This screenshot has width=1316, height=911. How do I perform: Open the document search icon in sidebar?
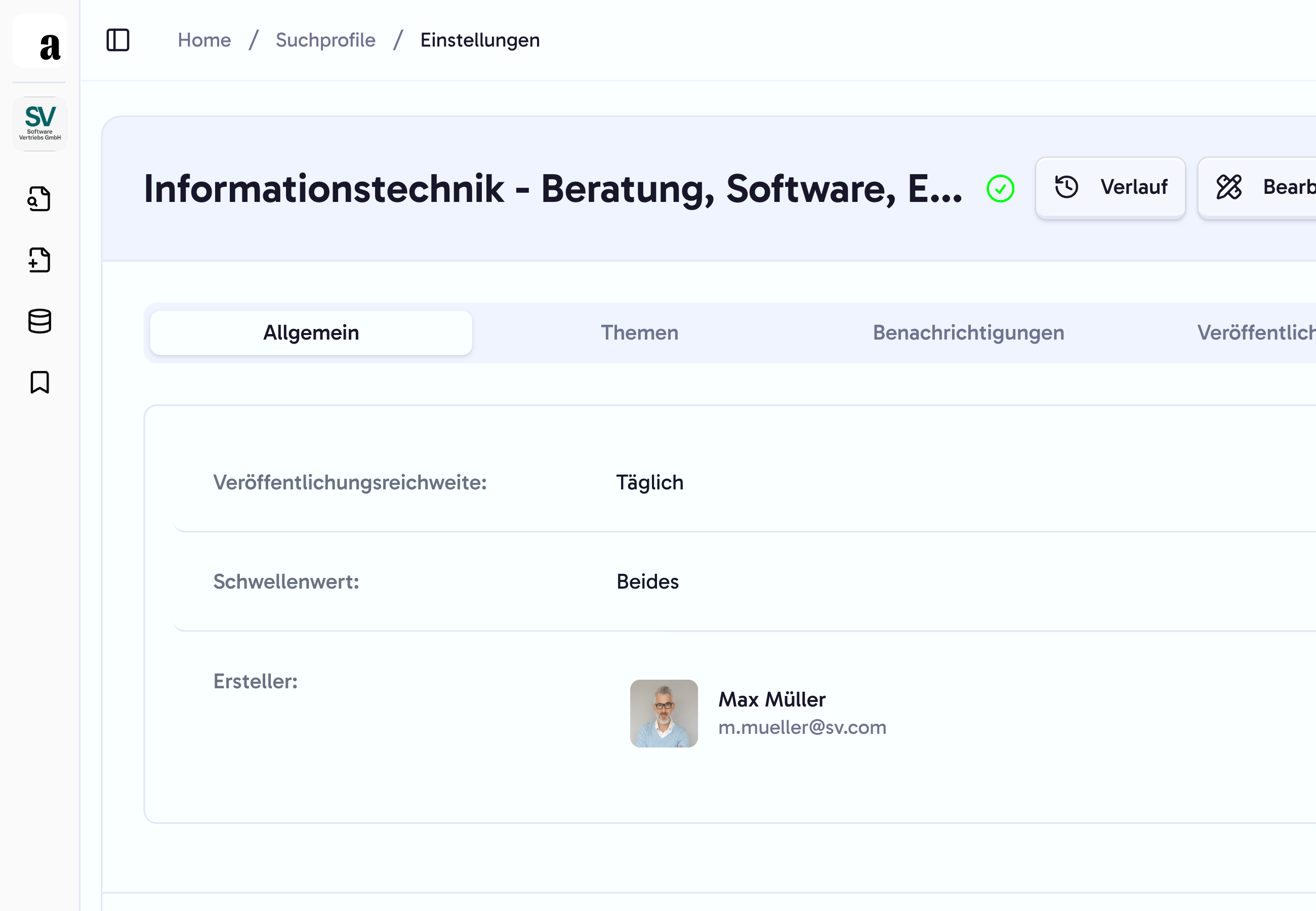tap(39, 198)
